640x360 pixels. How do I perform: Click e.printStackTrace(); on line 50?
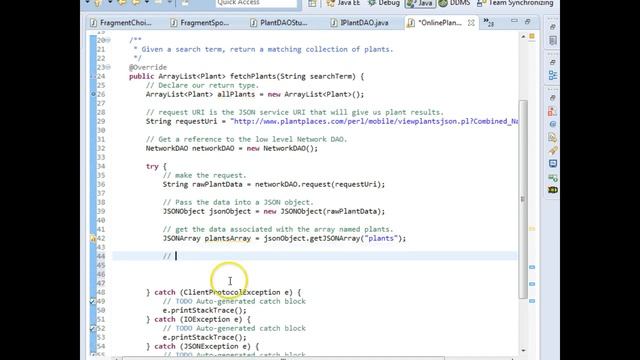click(x=204, y=310)
